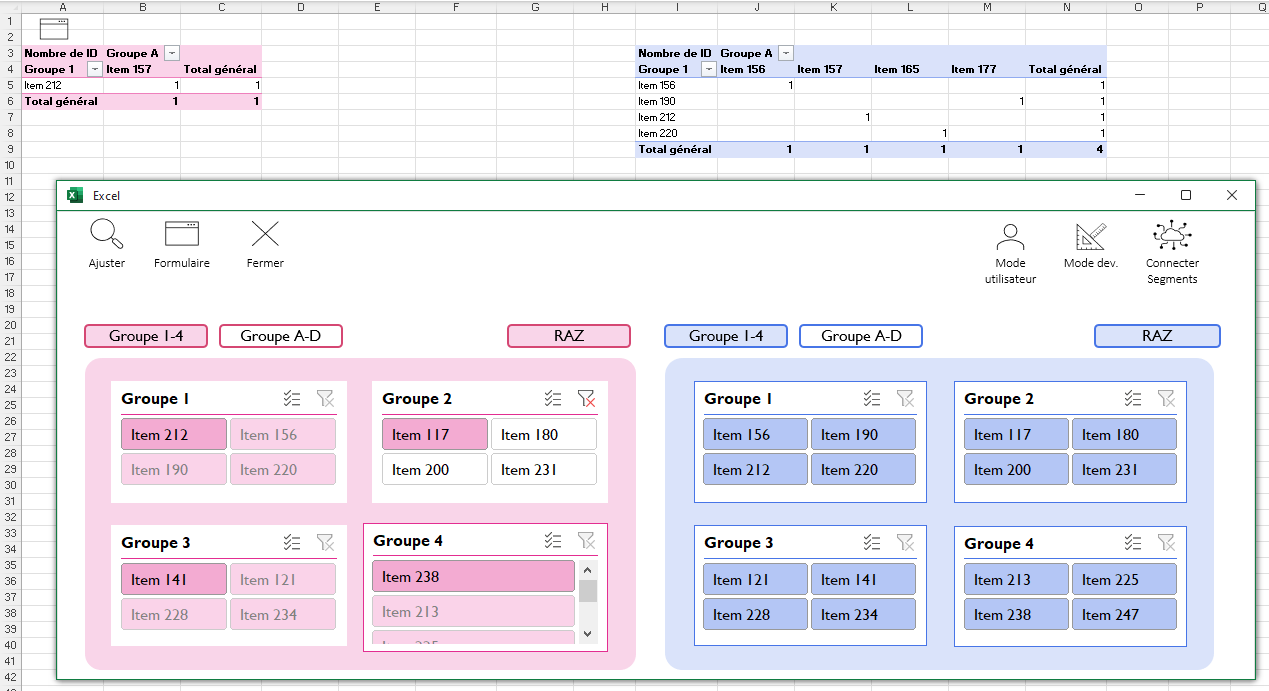1269x691 pixels.
Task: Select the blue Groupe A-D tab button
Action: 861,336
